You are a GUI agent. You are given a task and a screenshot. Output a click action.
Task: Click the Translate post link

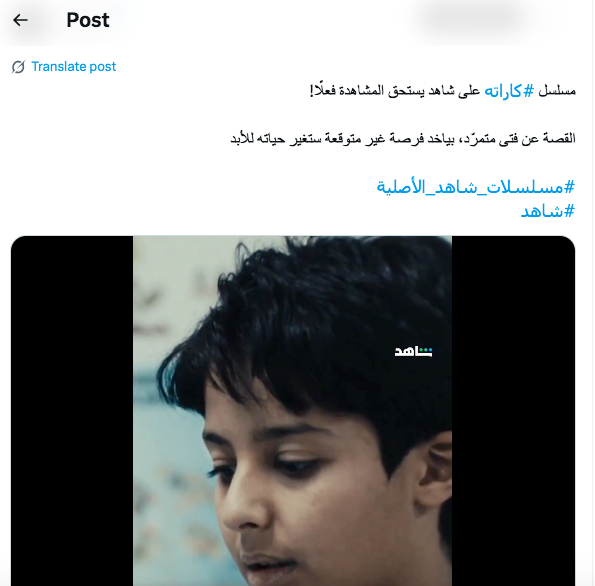point(74,67)
